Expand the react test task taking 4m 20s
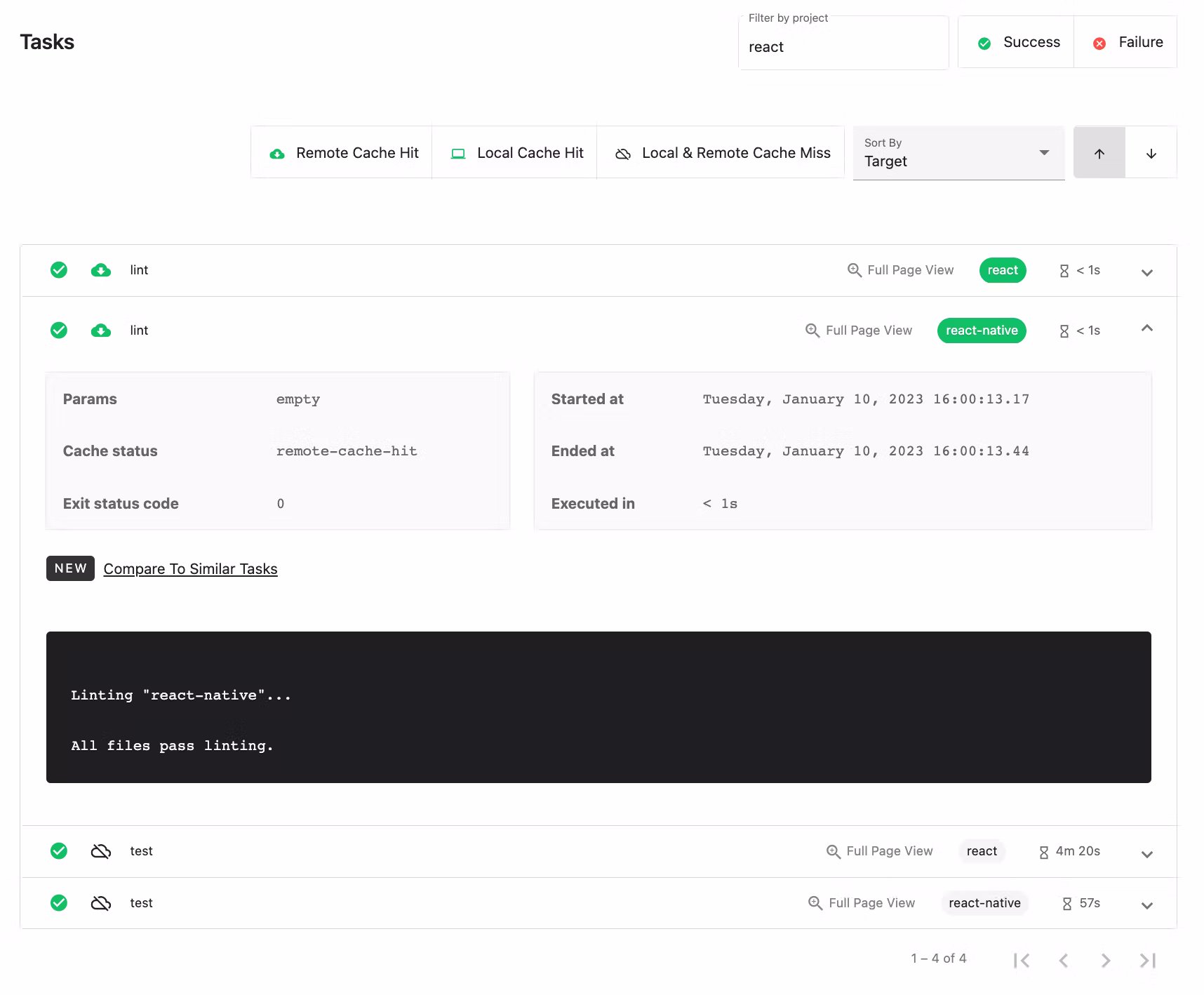 [1146, 854]
